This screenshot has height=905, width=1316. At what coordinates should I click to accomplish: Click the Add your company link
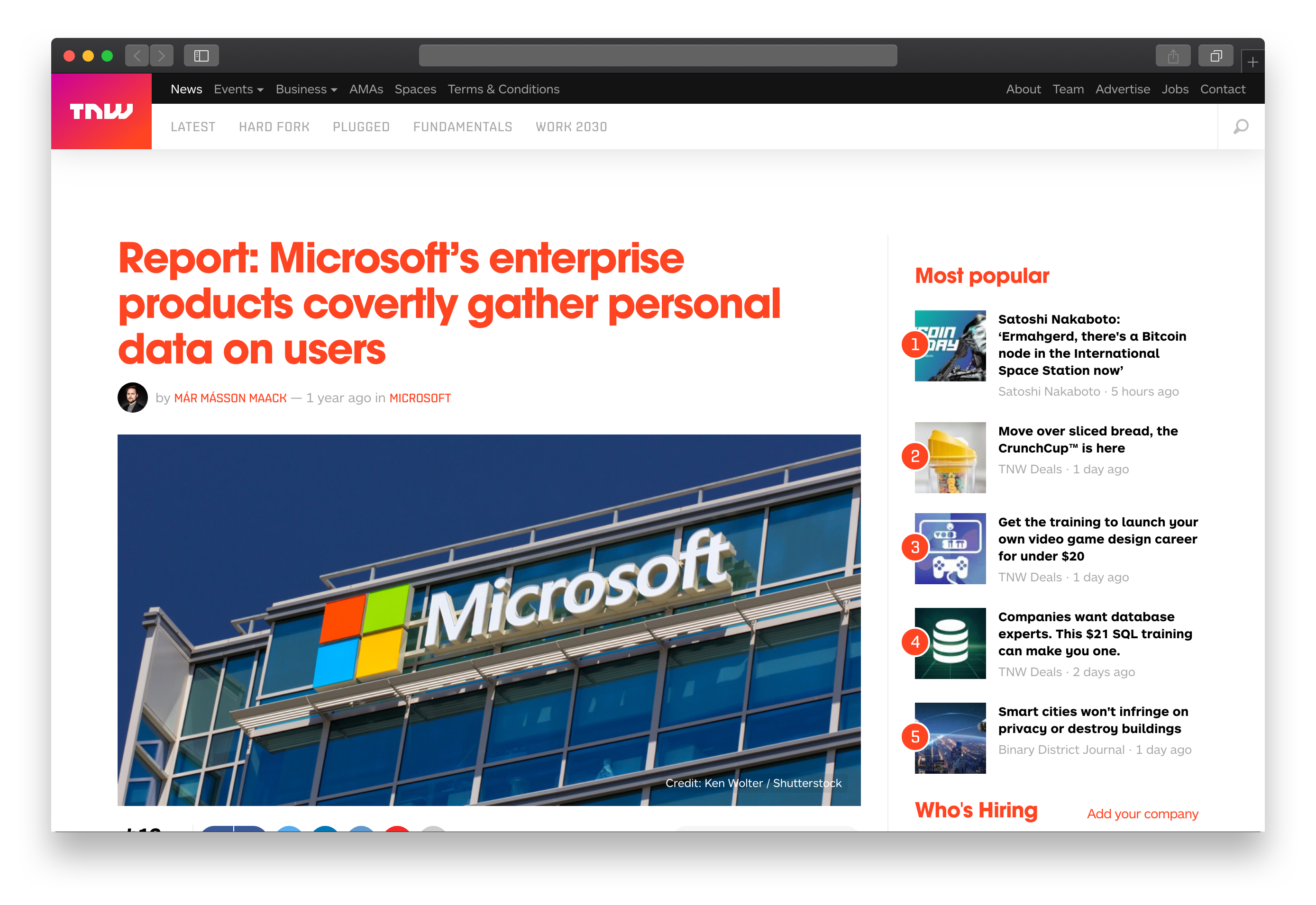point(1142,814)
